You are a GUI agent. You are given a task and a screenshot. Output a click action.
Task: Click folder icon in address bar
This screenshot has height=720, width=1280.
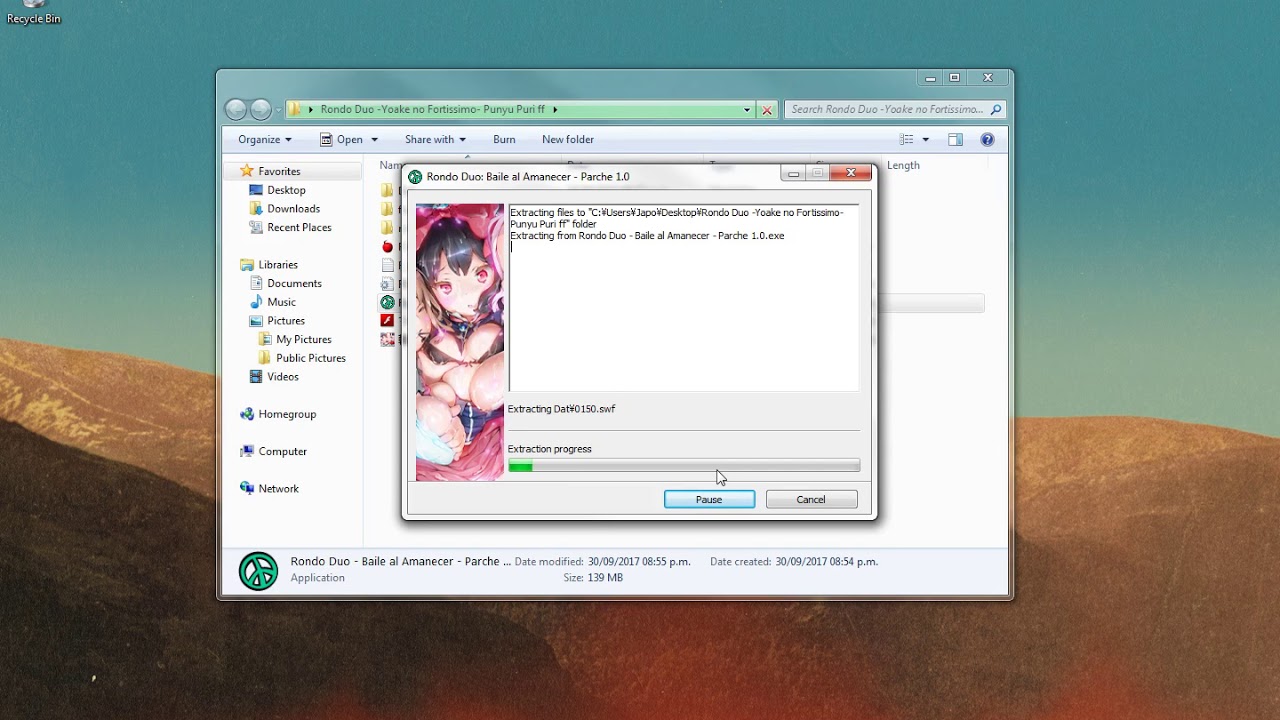[296, 109]
